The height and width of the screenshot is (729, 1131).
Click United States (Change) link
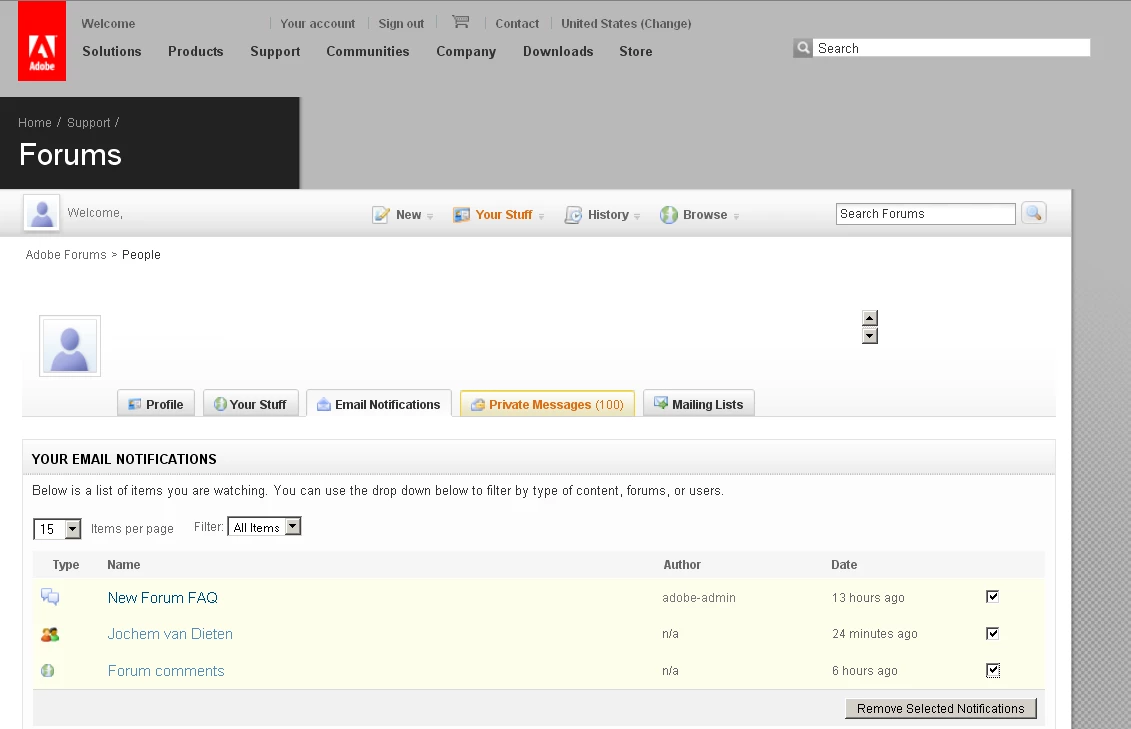pos(626,24)
